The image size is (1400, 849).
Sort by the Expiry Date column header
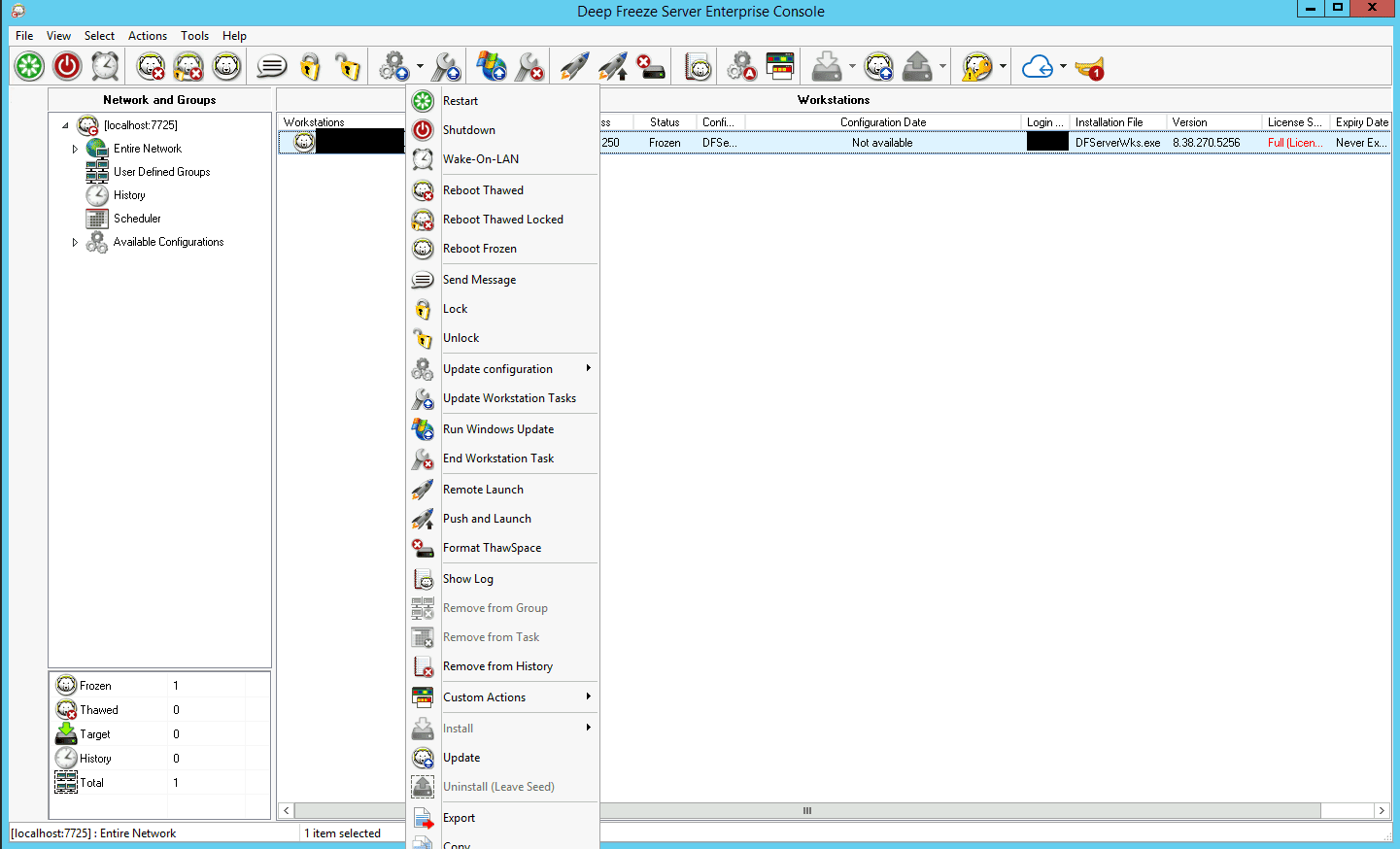click(x=1360, y=122)
